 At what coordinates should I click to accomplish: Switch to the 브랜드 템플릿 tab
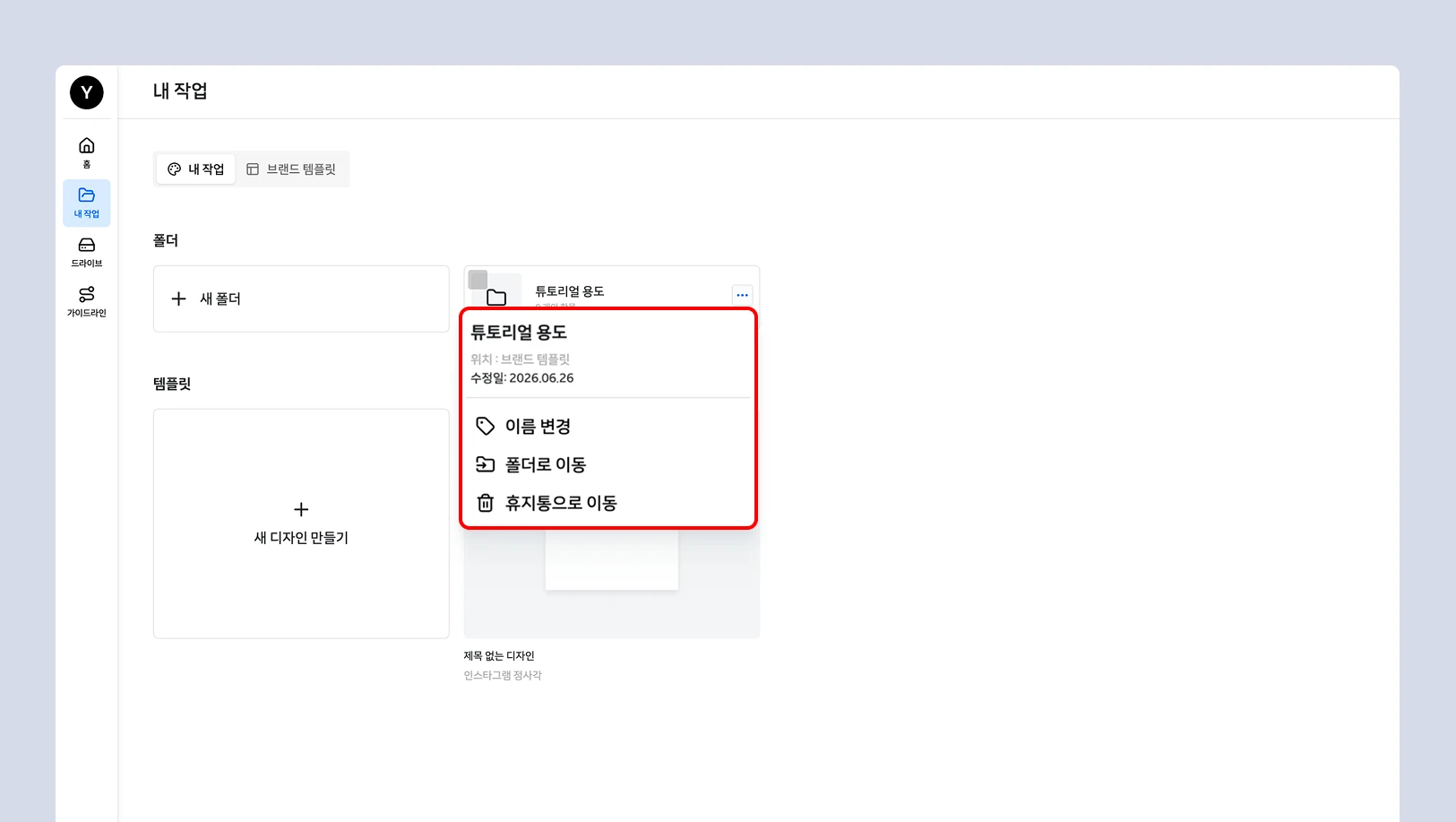(291, 169)
